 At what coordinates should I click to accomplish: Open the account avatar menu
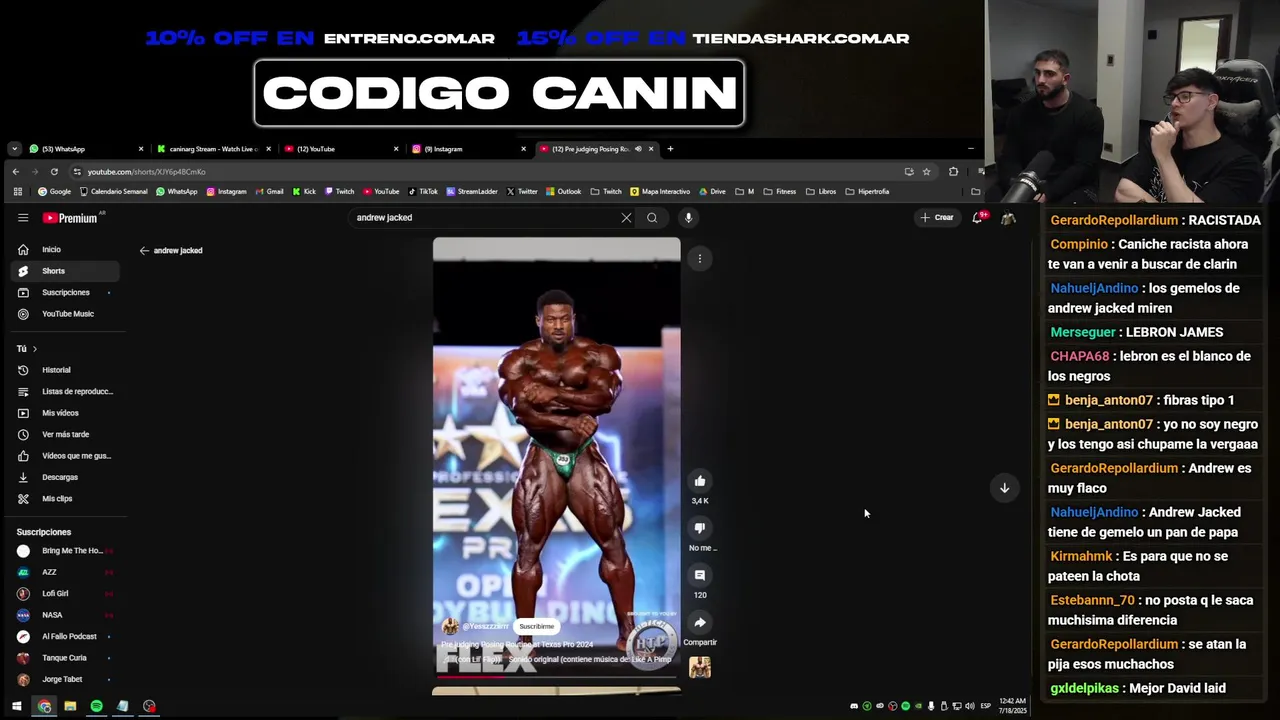coord(1008,217)
